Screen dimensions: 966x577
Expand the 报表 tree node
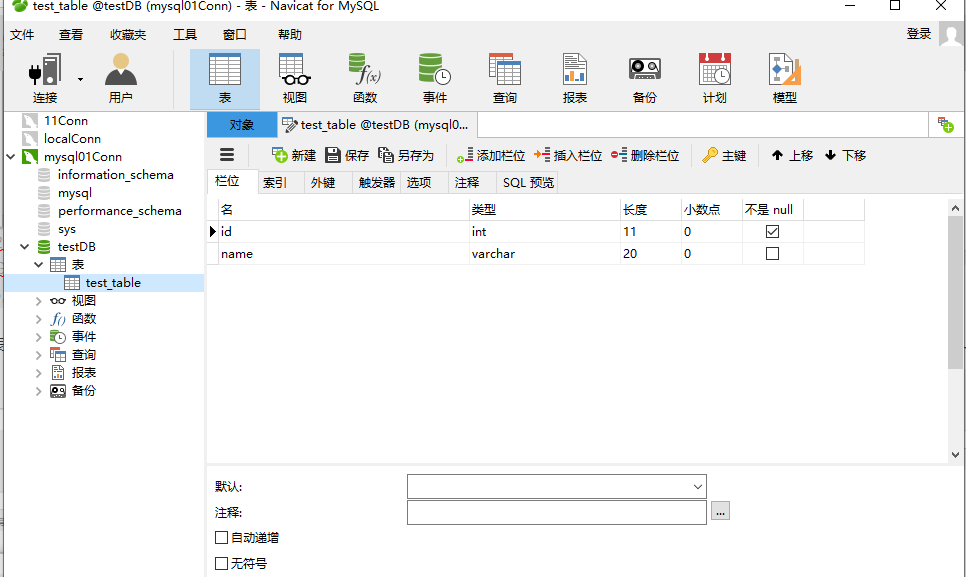click(38, 373)
